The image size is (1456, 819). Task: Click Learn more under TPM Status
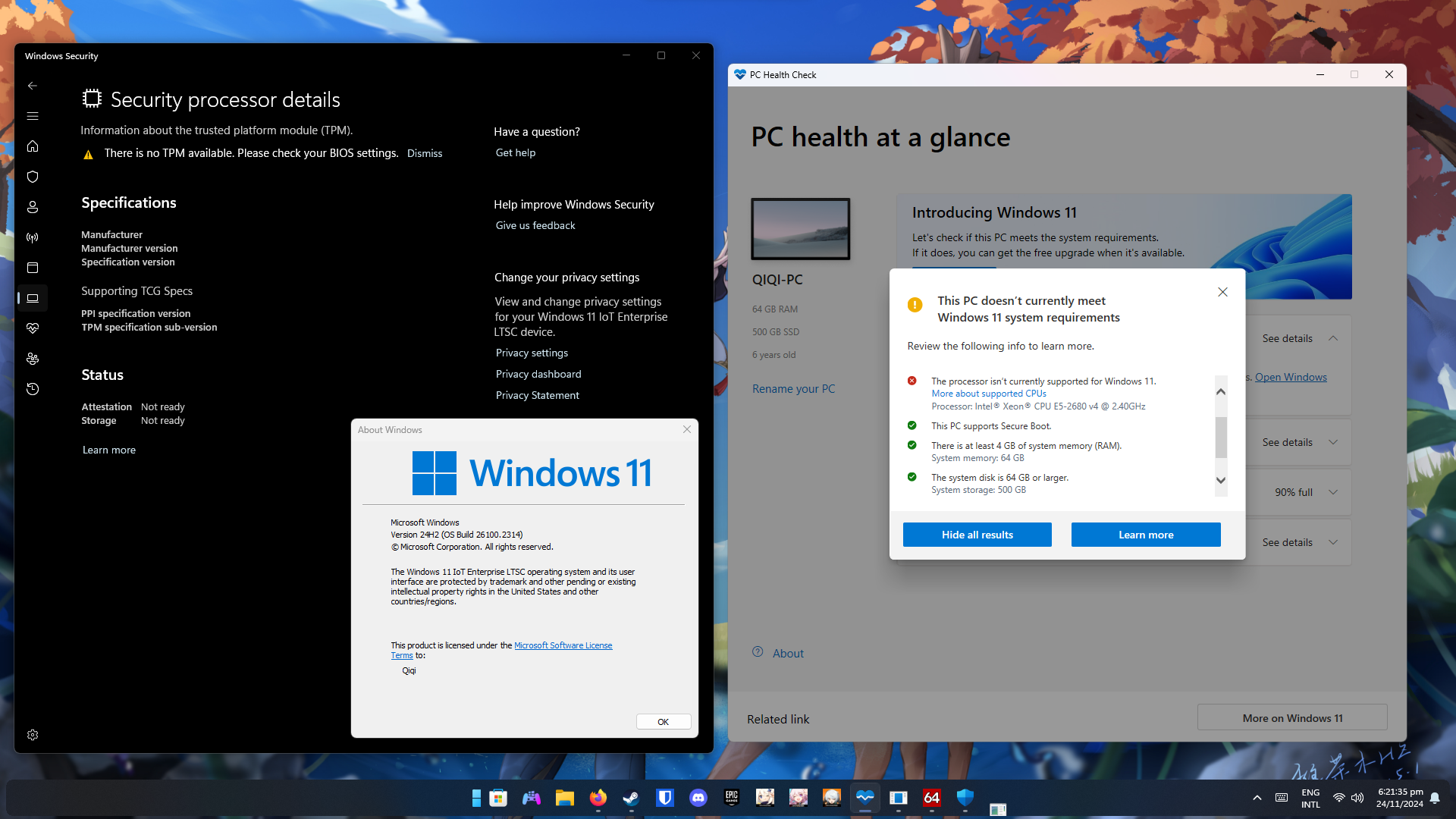(x=109, y=450)
